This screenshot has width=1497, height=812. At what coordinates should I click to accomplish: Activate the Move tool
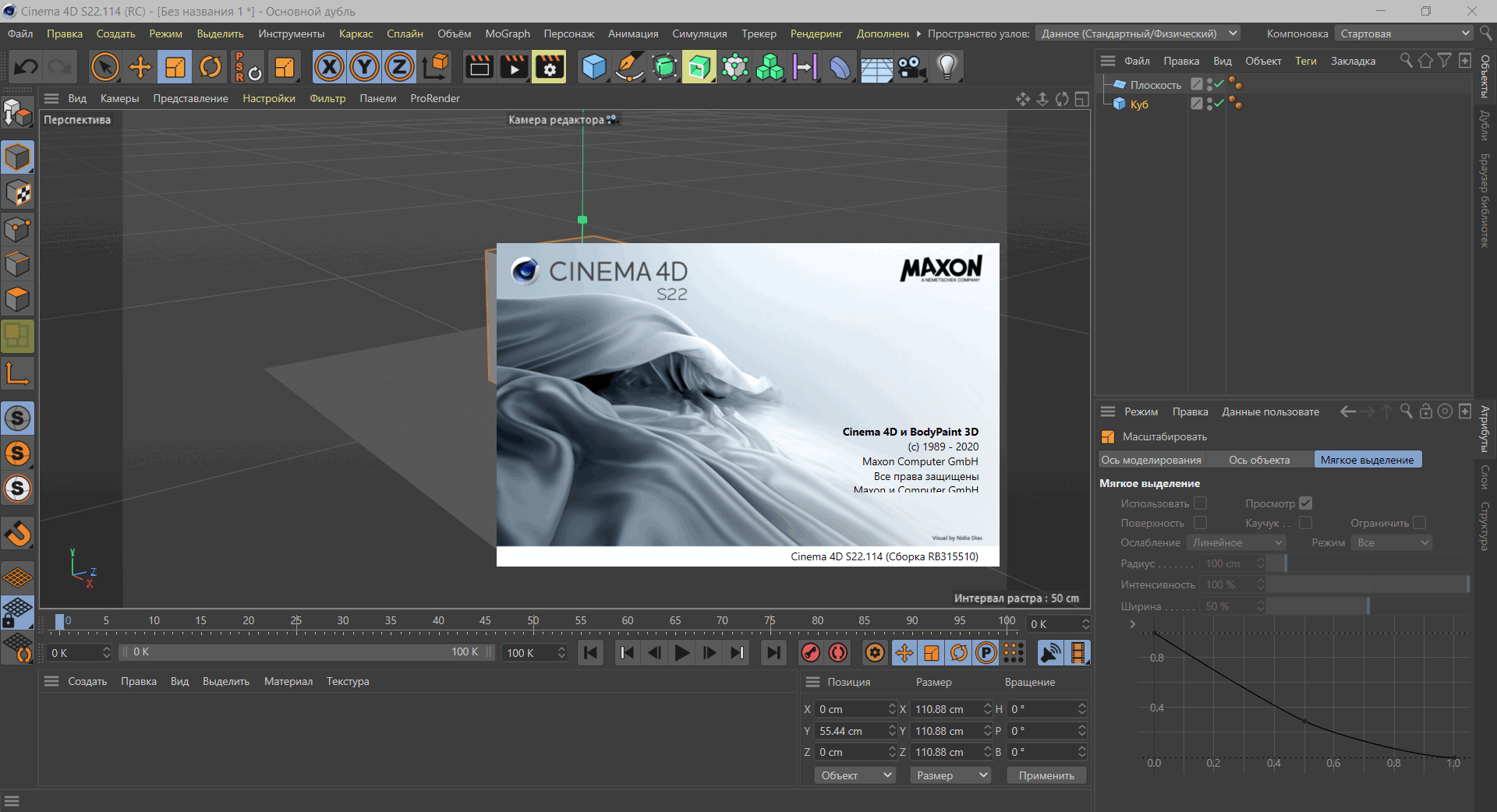(140, 67)
